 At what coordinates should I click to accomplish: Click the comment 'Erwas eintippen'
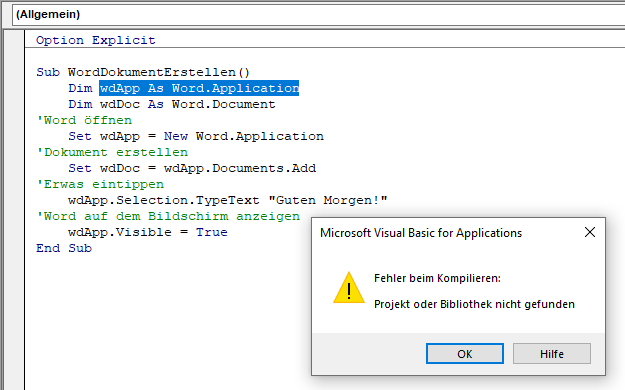point(100,184)
